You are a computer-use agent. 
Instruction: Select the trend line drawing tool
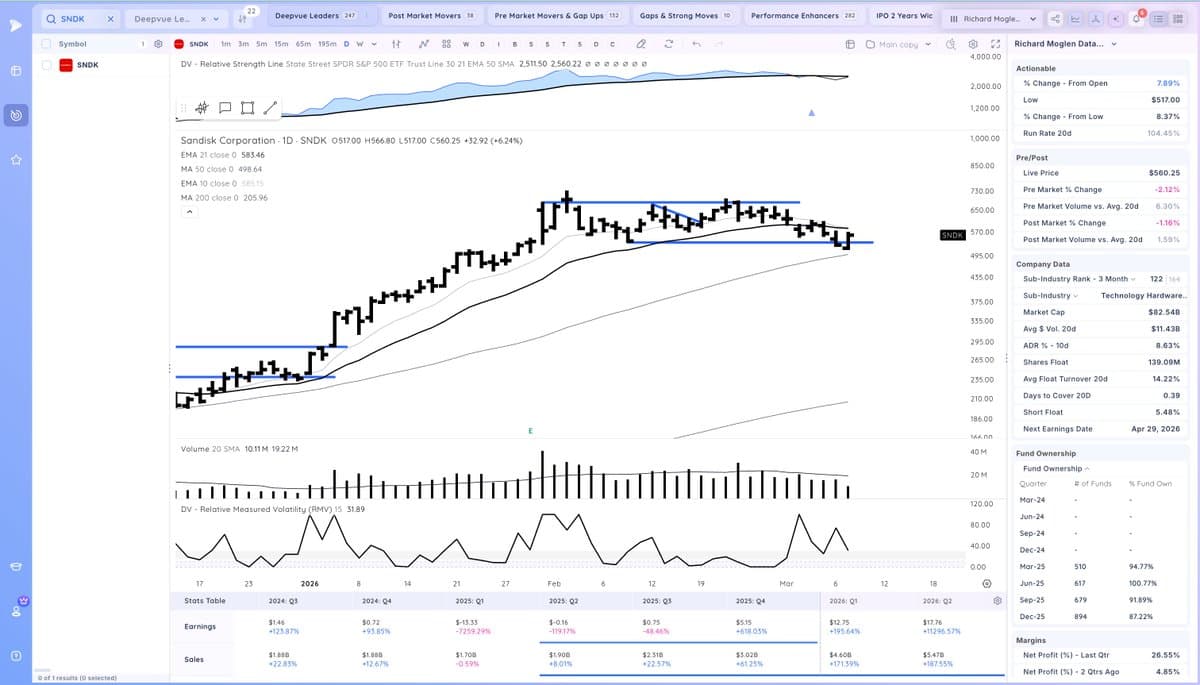(x=272, y=106)
